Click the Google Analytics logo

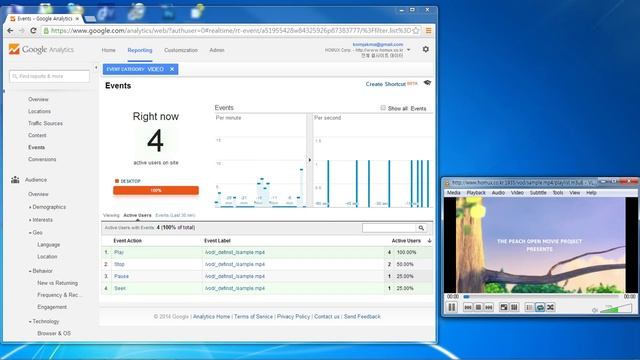[x=41, y=49]
